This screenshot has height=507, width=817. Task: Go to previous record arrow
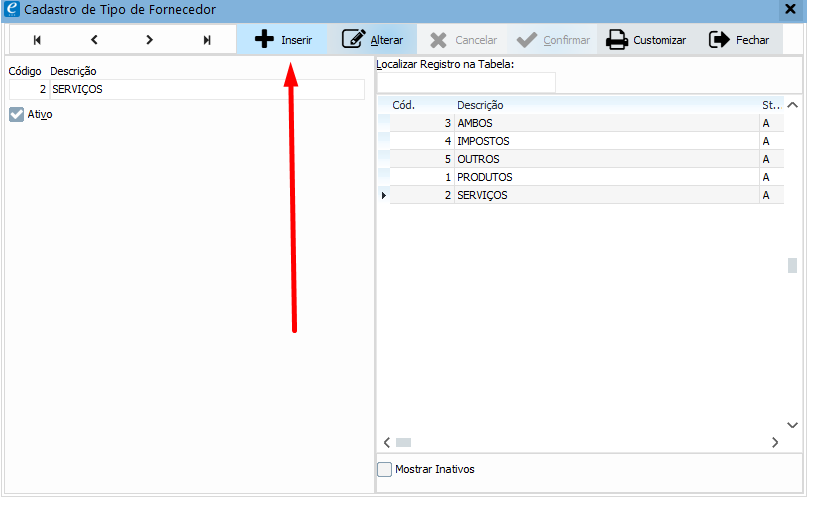coord(94,40)
